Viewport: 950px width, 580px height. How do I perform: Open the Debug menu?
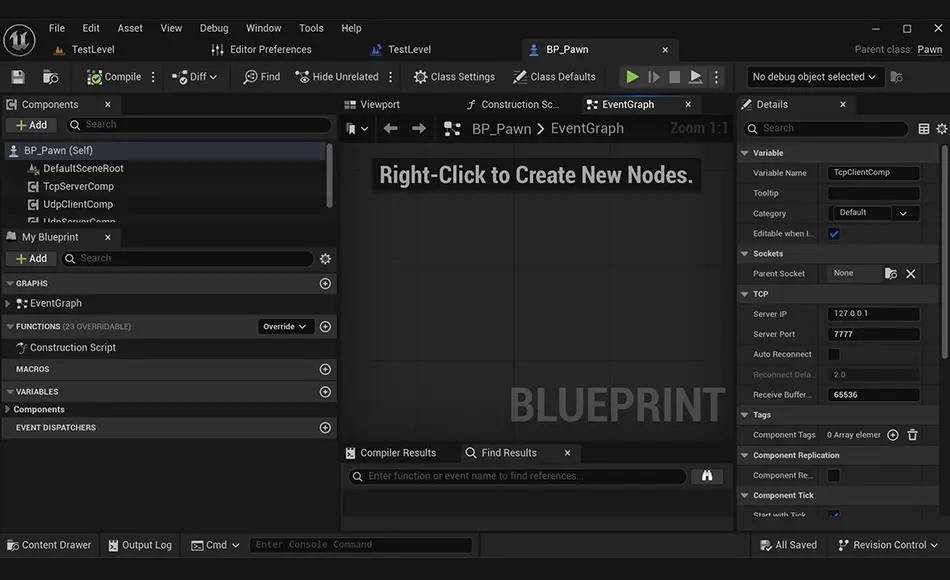[x=214, y=28]
